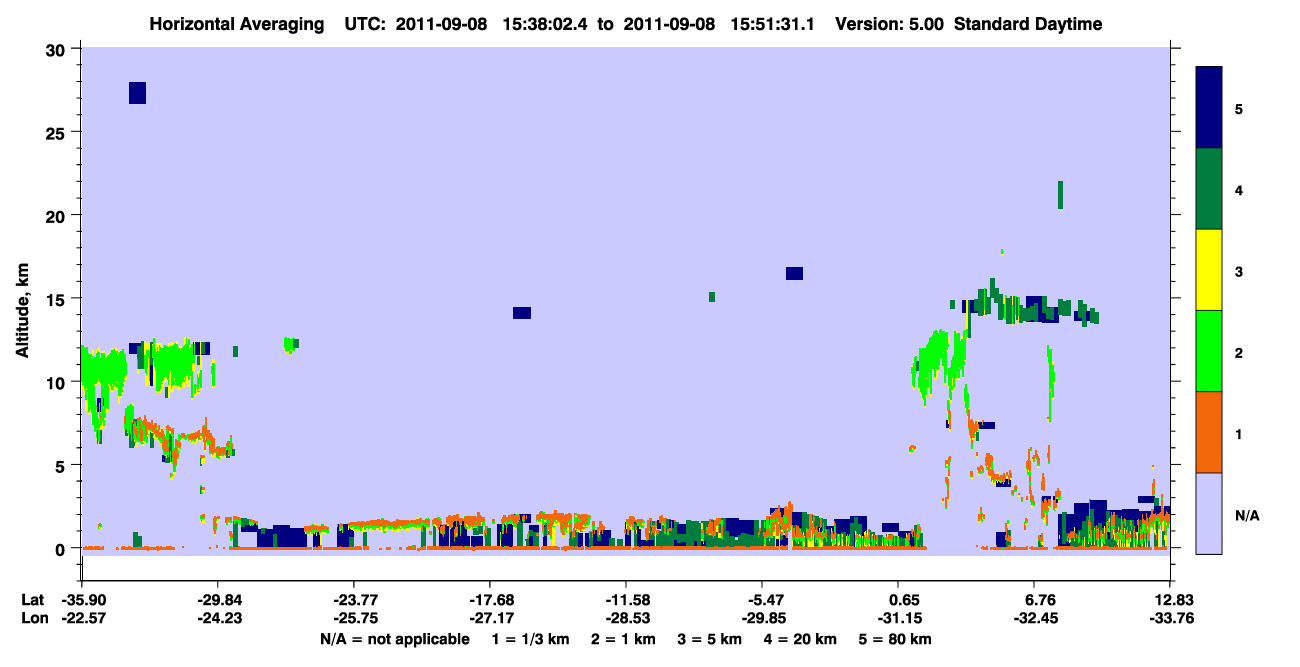Click the dark green level 4 colorbar segment

coord(1209,189)
